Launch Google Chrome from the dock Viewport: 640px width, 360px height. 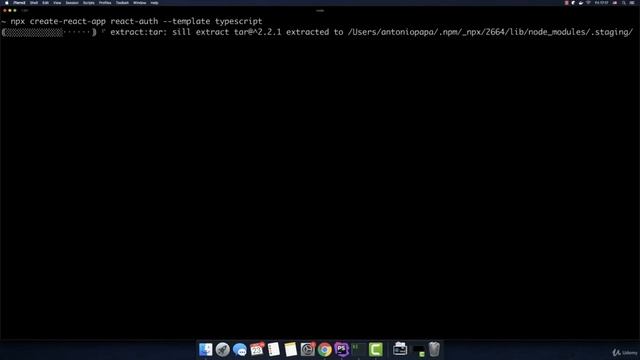(x=325, y=349)
